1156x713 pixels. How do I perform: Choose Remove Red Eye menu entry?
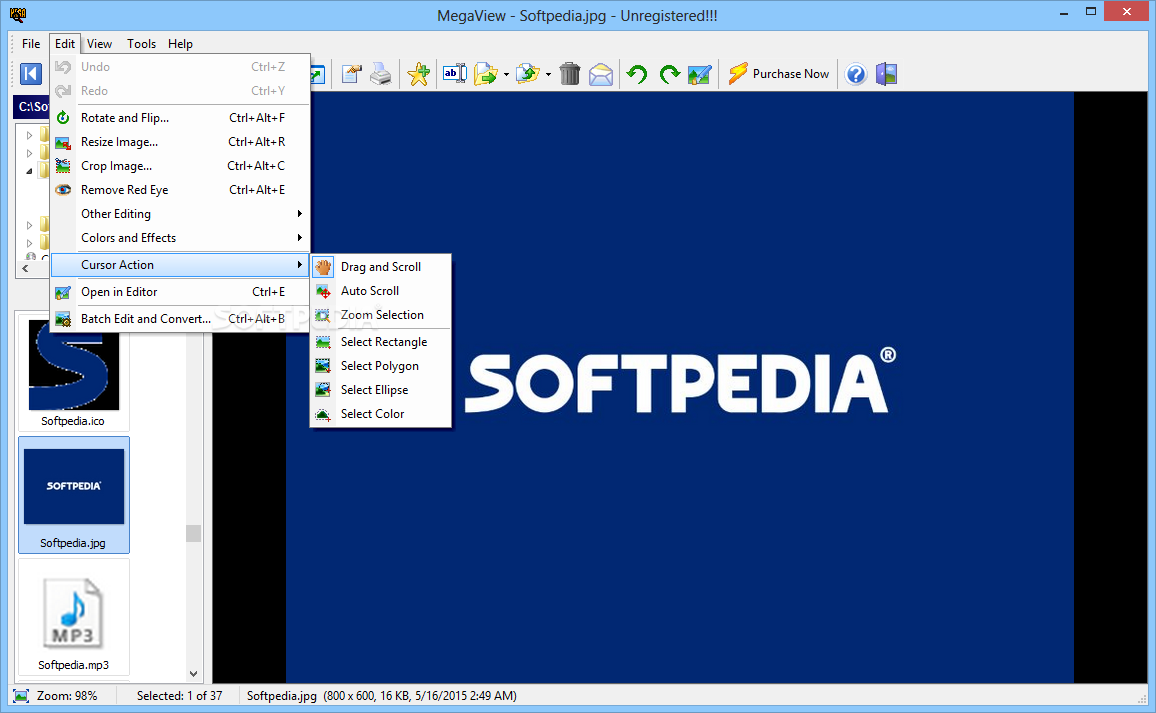click(x=180, y=189)
